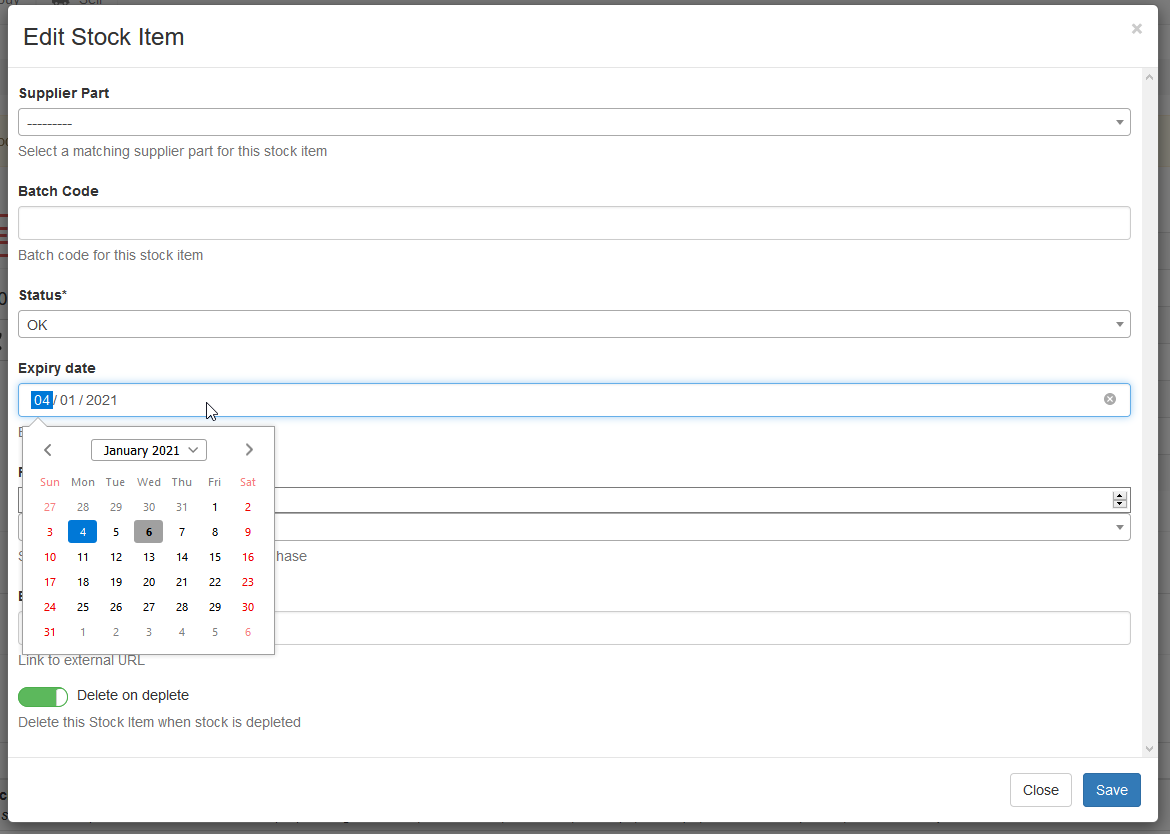This screenshot has width=1170, height=834.
Task: Go to previous month in calendar
Action: [x=48, y=450]
